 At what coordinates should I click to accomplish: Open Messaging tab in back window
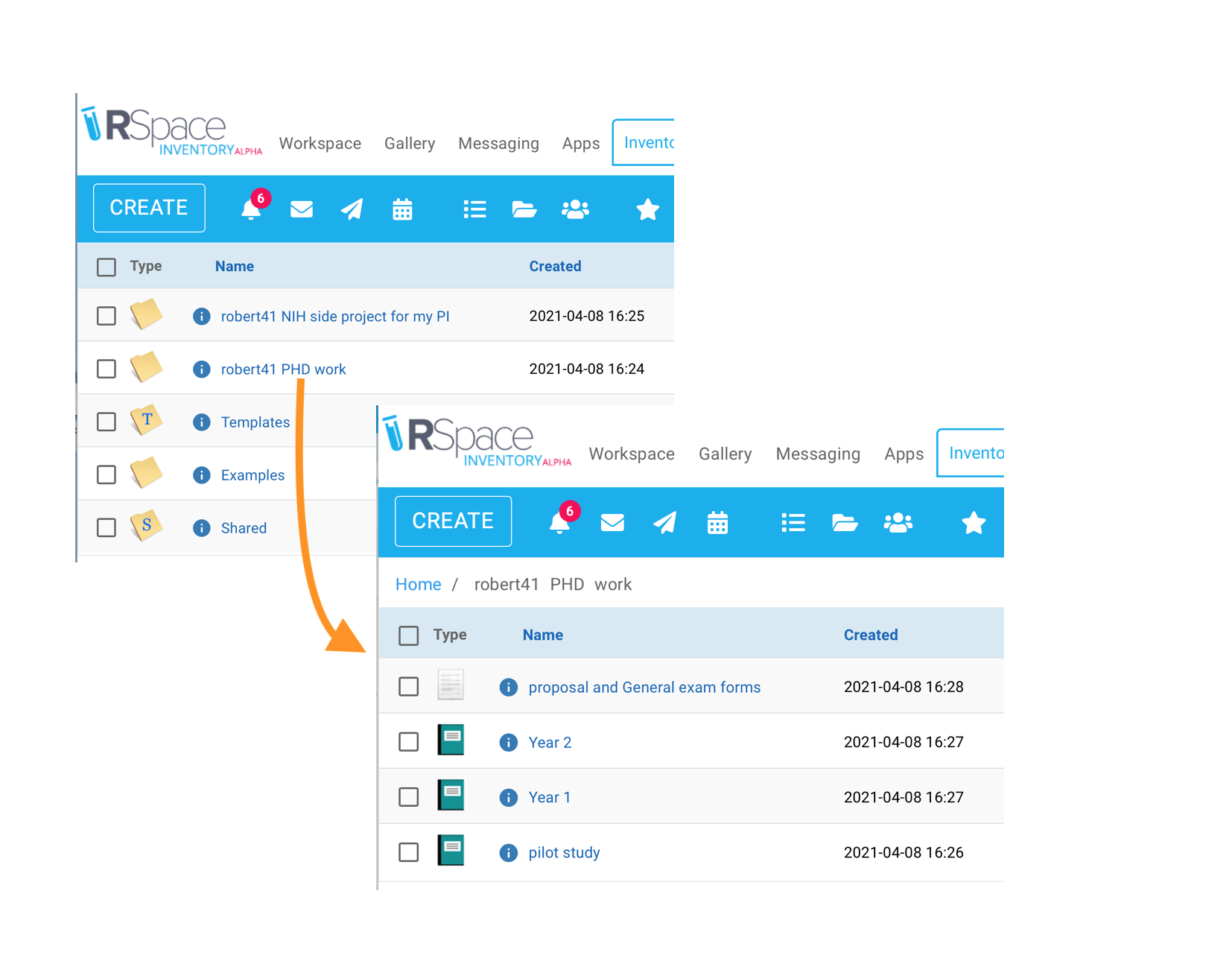click(498, 143)
